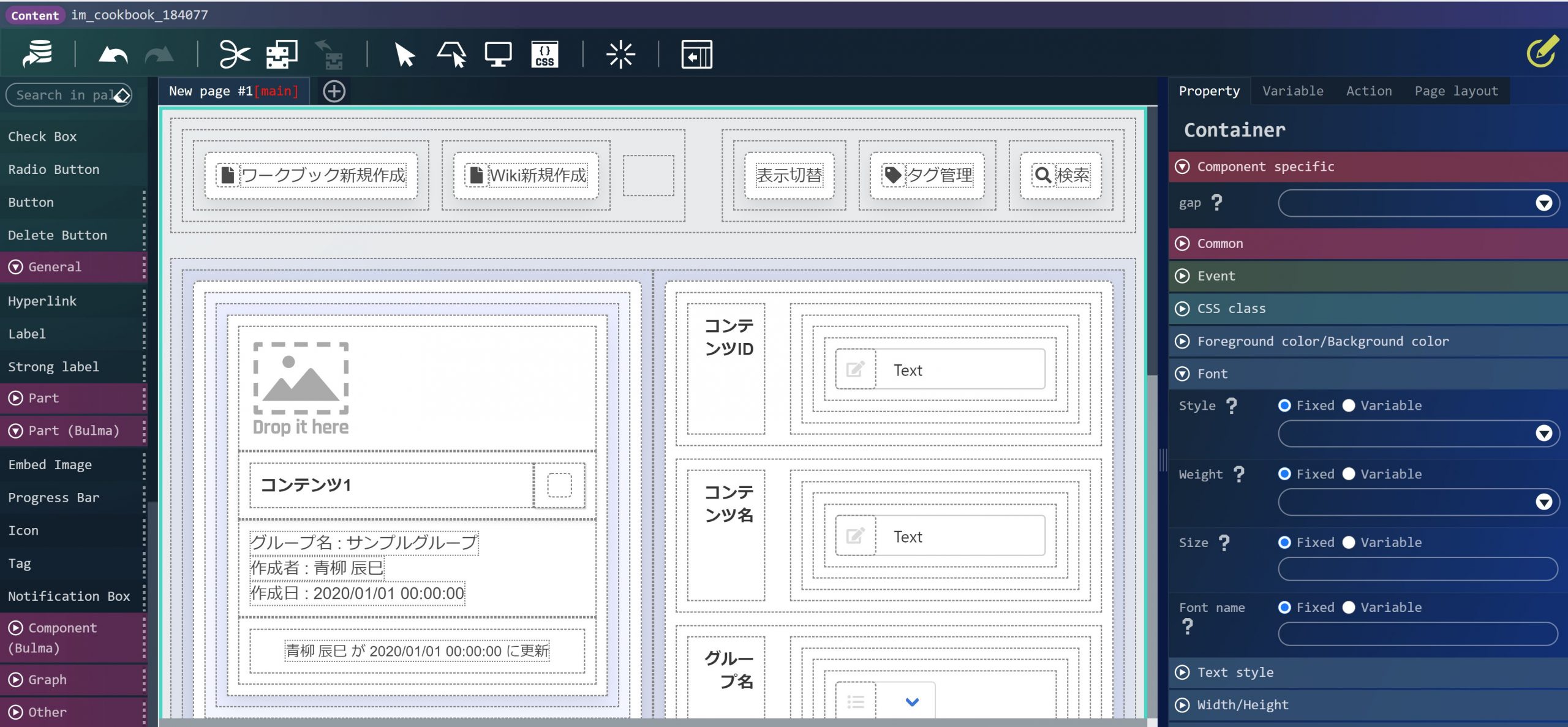Click the scissors cut icon
This screenshot has width=1568, height=727.
point(235,55)
